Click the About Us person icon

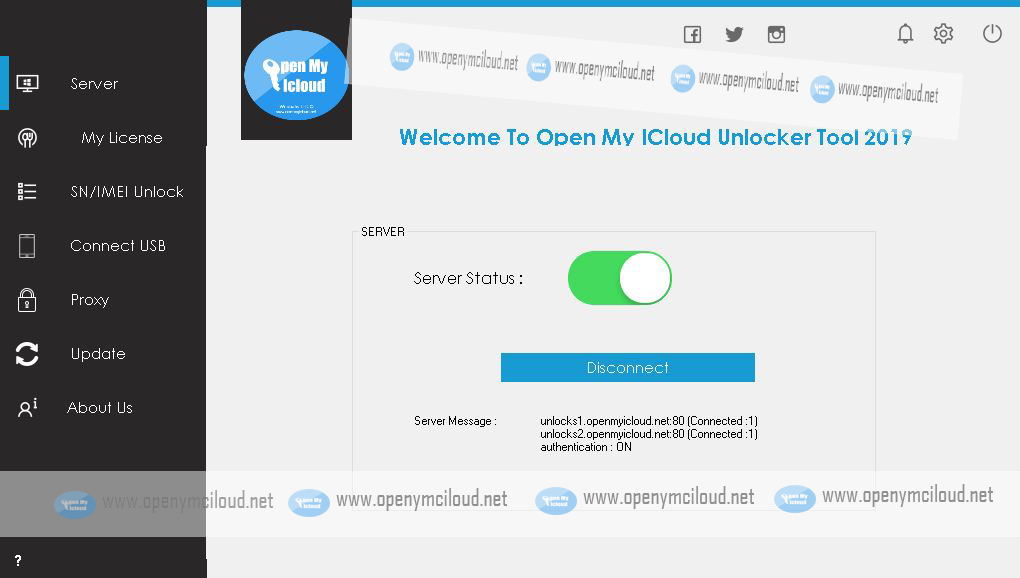click(27, 408)
